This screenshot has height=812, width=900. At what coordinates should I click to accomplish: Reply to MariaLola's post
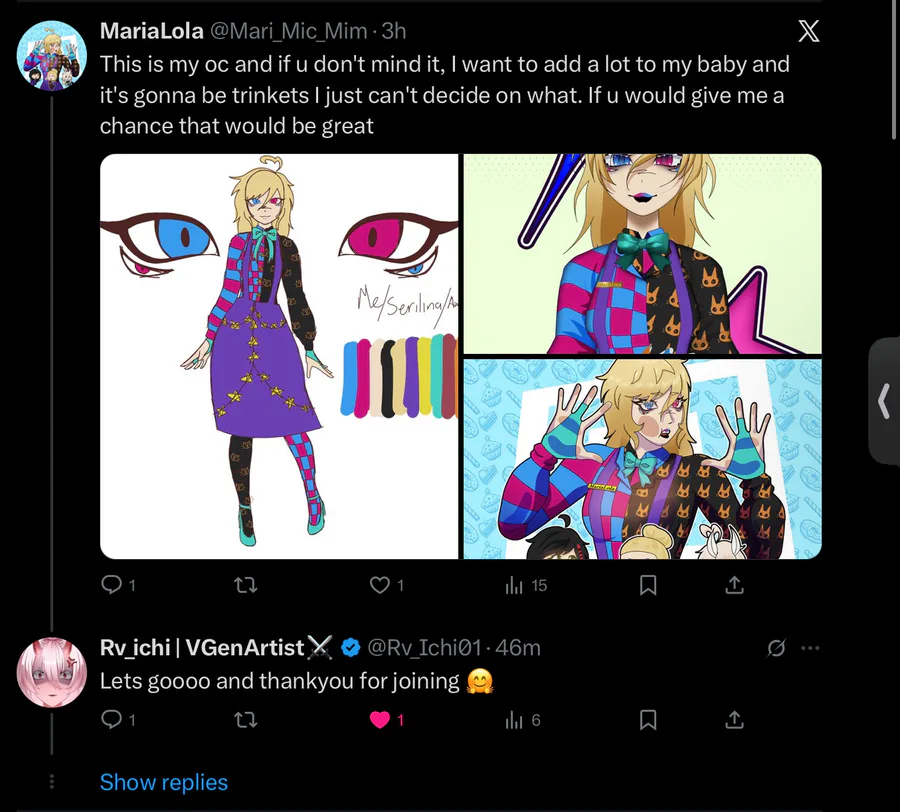[x=112, y=585]
